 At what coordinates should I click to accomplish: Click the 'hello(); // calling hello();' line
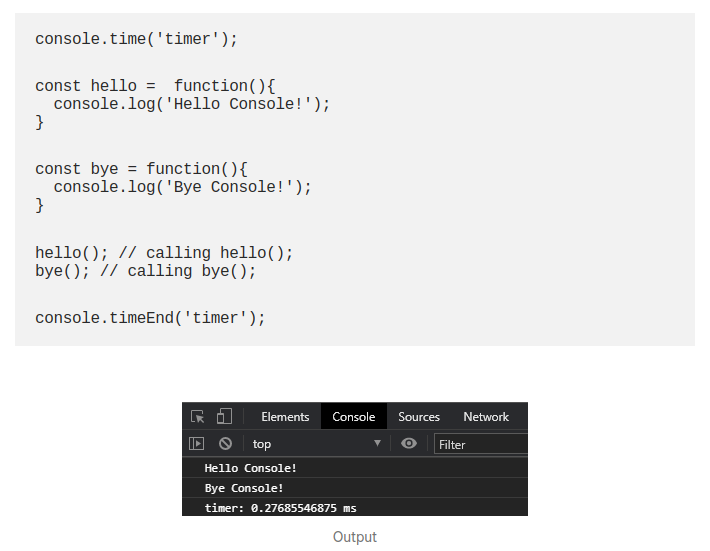click(164, 253)
